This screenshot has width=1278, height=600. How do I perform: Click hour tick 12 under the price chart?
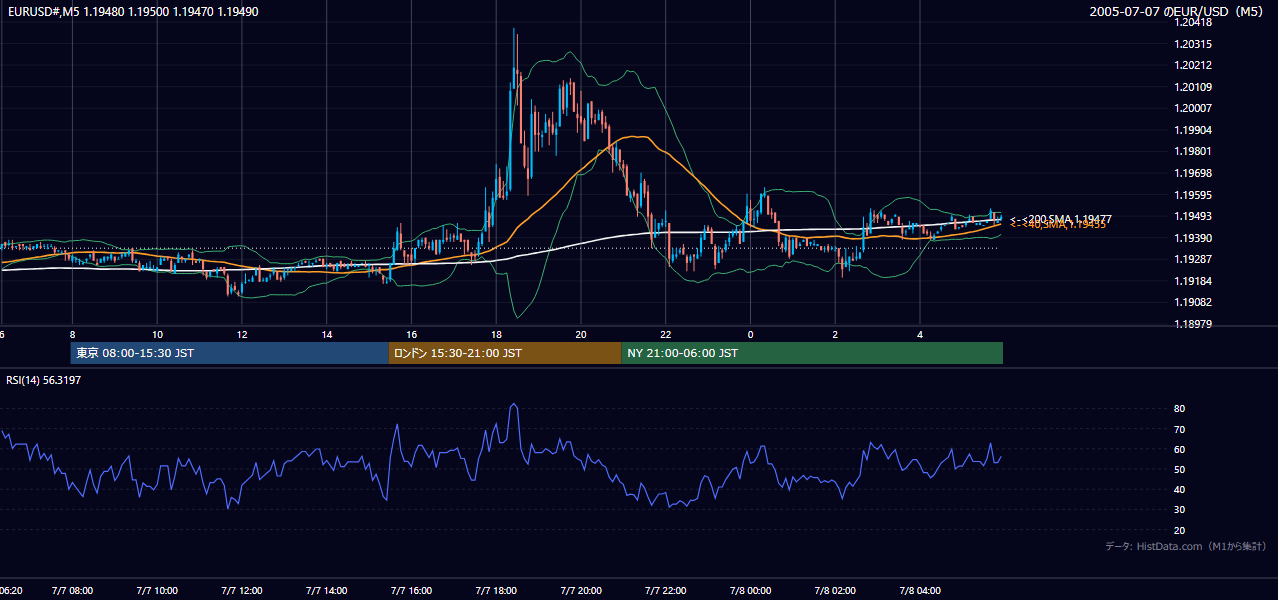[x=242, y=334]
